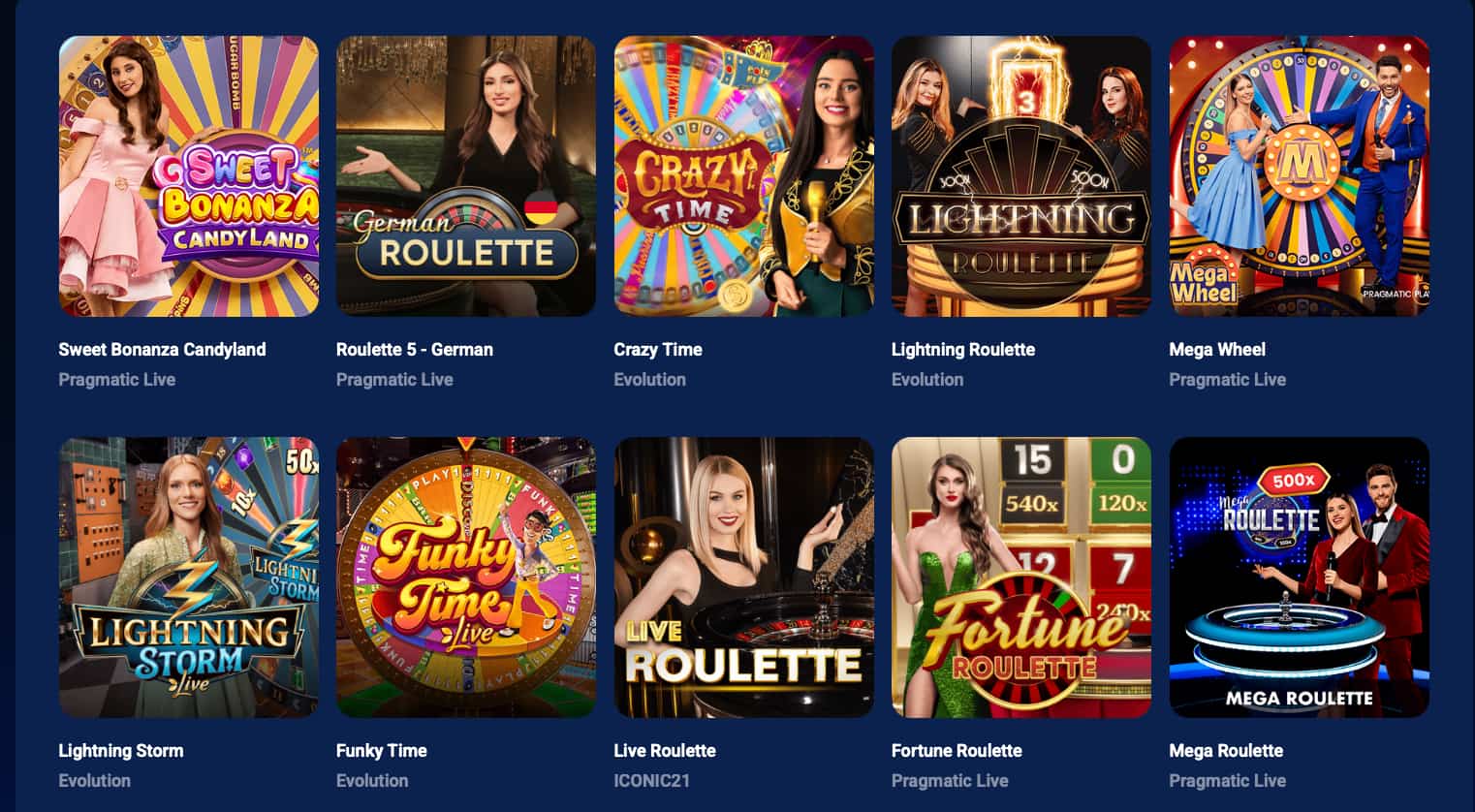Click the Crazy Time title link
This screenshot has width=1475, height=812.
click(x=658, y=350)
